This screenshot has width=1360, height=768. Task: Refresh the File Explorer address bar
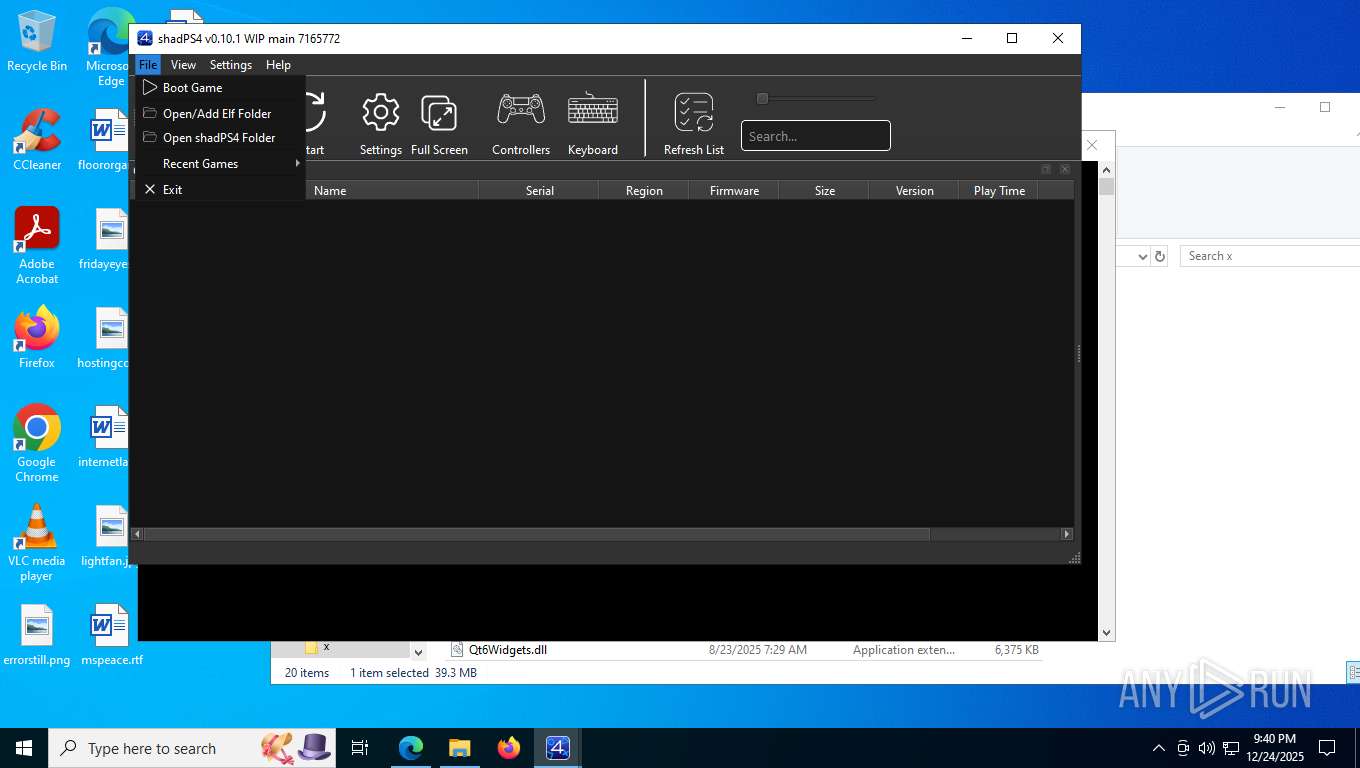click(1160, 256)
